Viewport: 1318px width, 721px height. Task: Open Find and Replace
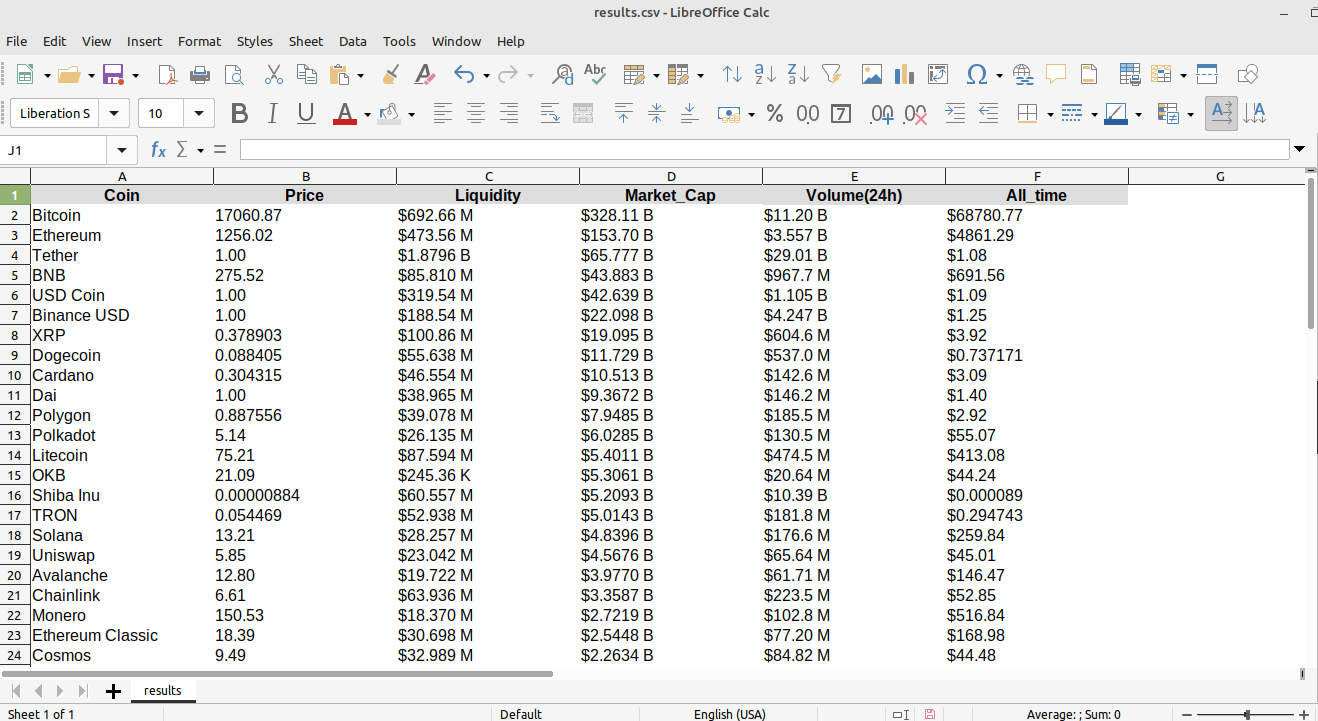pos(563,74)
